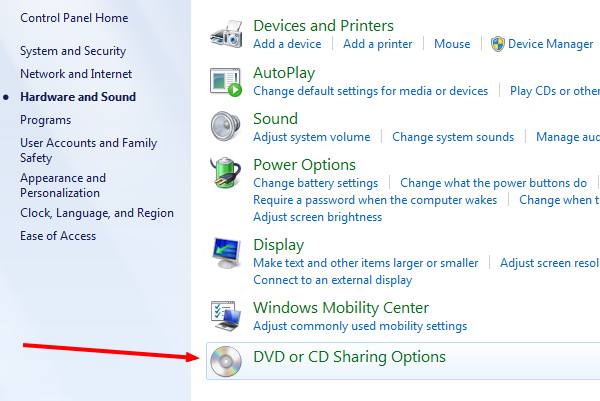Click Adjust screen brightness link

click(x=318, y=217)
